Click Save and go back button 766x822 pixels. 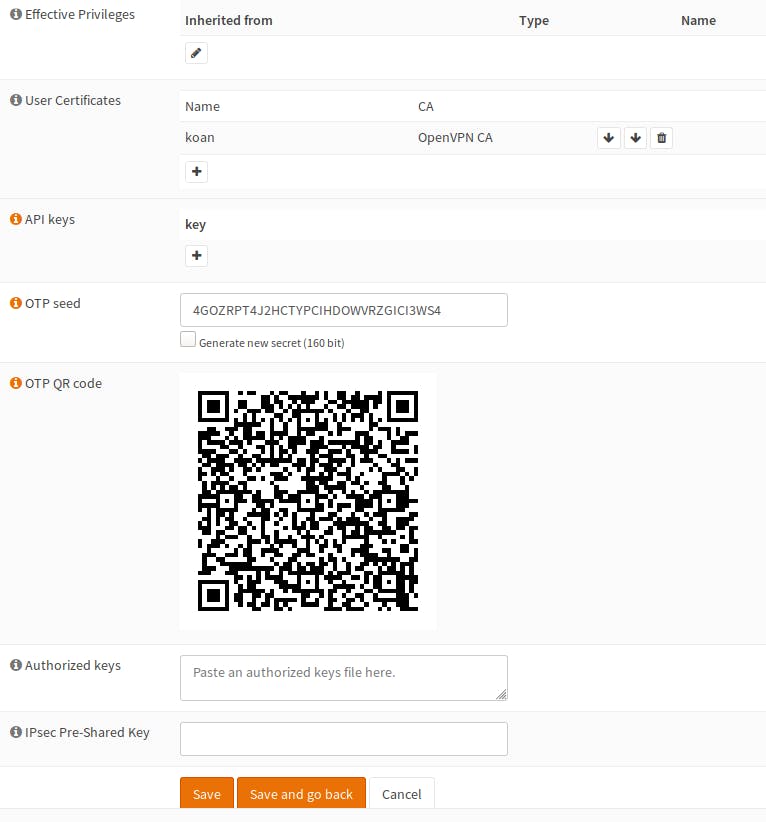301,793
